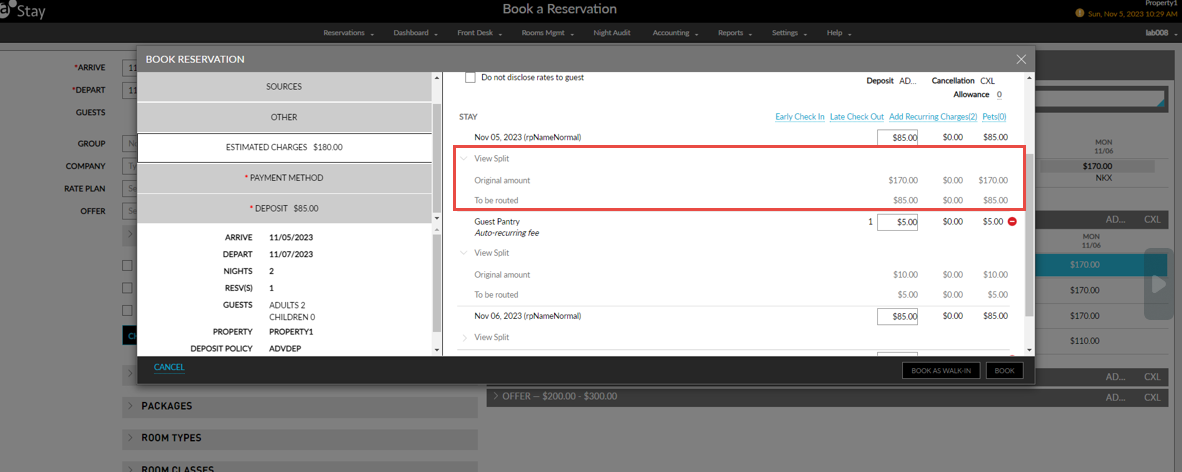Image resolution: width=1182 pixels, height=472 pixels.
Task: Expand View Split under Nov 06, 2023
Action: coord(464,337)
